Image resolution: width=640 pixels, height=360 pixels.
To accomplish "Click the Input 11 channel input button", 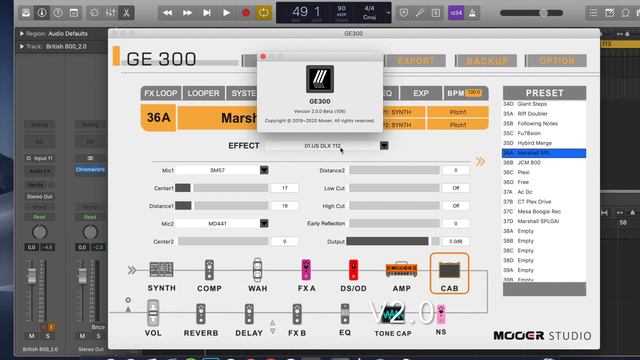I will (x=40, y=158).
